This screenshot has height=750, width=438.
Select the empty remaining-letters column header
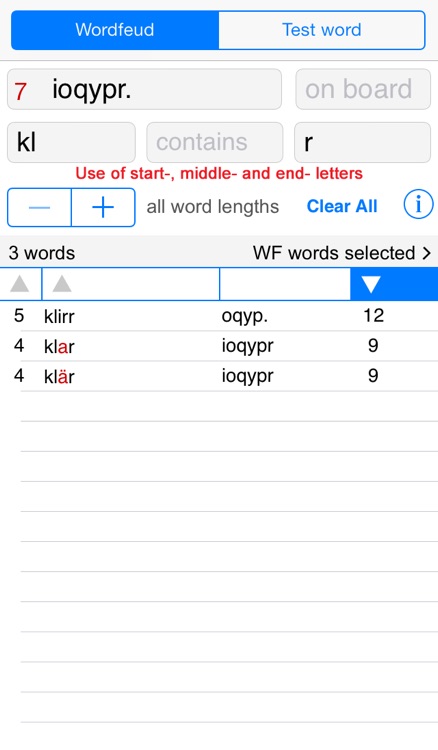[x=285, y=284]
